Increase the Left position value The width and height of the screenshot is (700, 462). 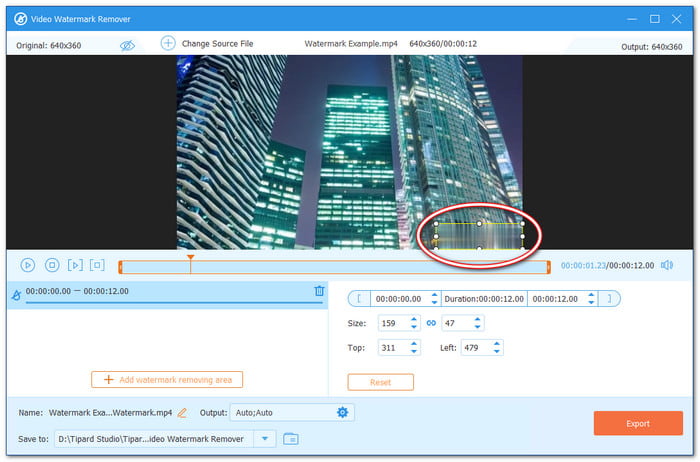(x=496, y=344)
